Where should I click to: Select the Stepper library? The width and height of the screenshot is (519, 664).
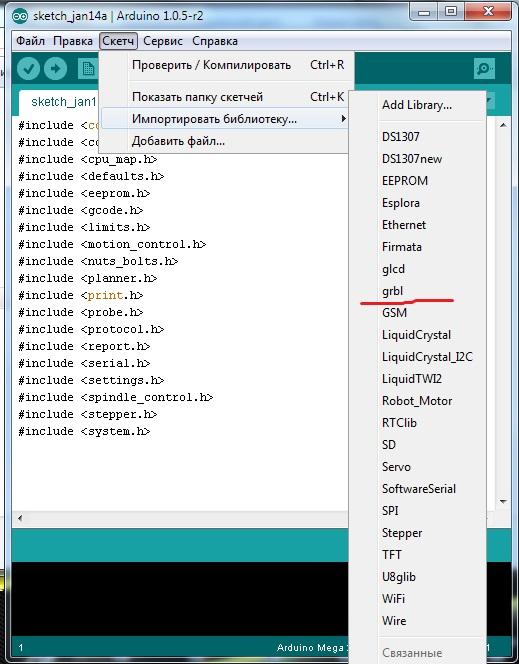[417, 533]
